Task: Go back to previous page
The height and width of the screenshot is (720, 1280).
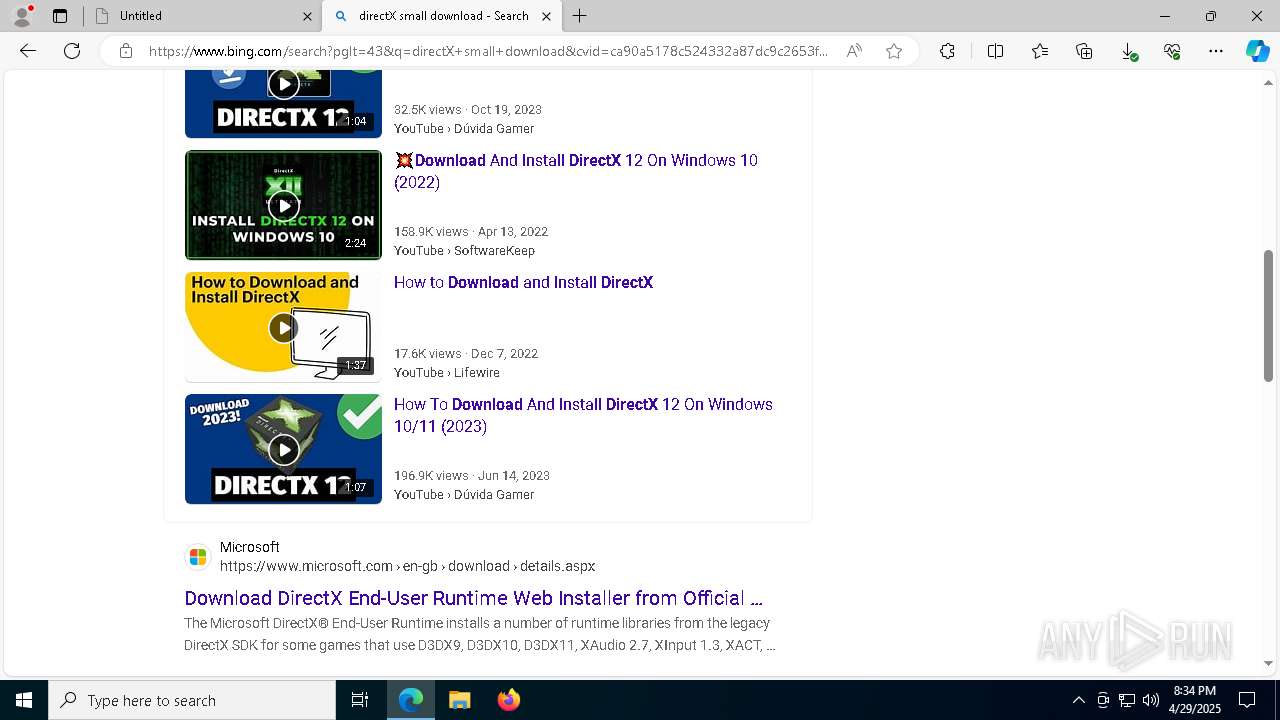Action: point(28,51)
